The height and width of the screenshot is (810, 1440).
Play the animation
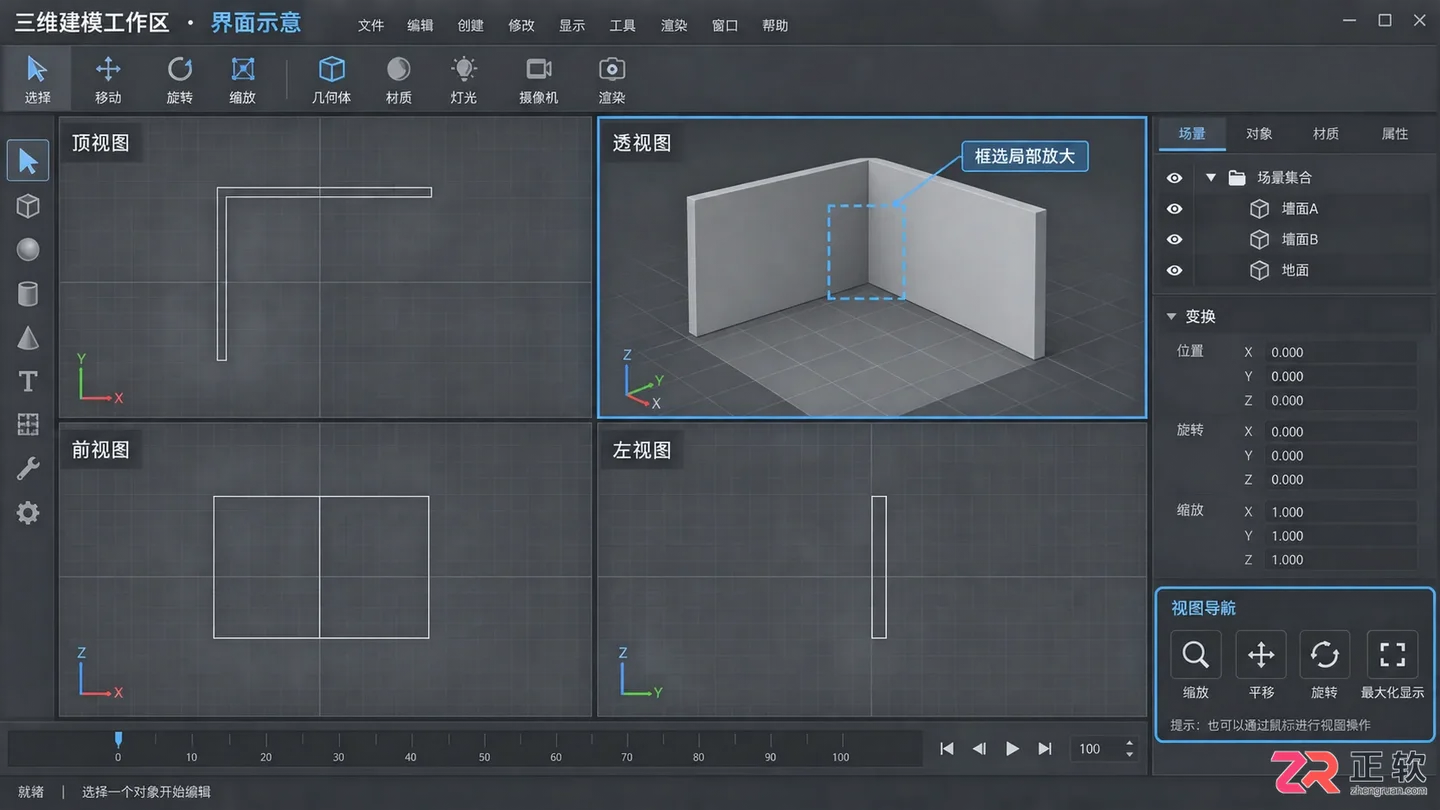1012,748
